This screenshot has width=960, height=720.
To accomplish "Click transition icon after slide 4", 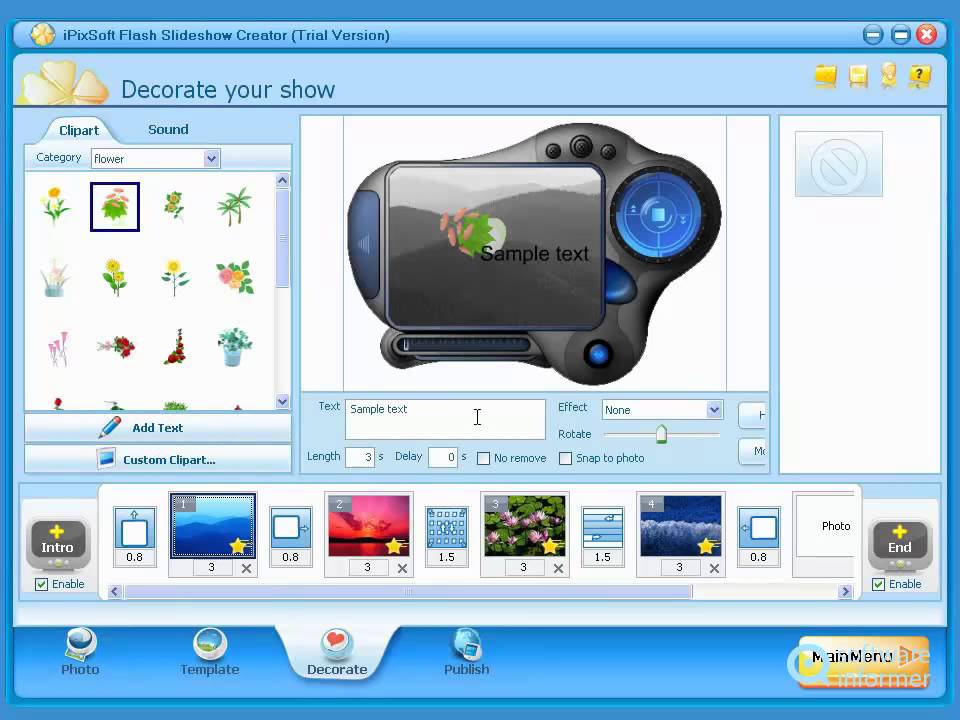I will pyautogui.click(x=758, y=528).
